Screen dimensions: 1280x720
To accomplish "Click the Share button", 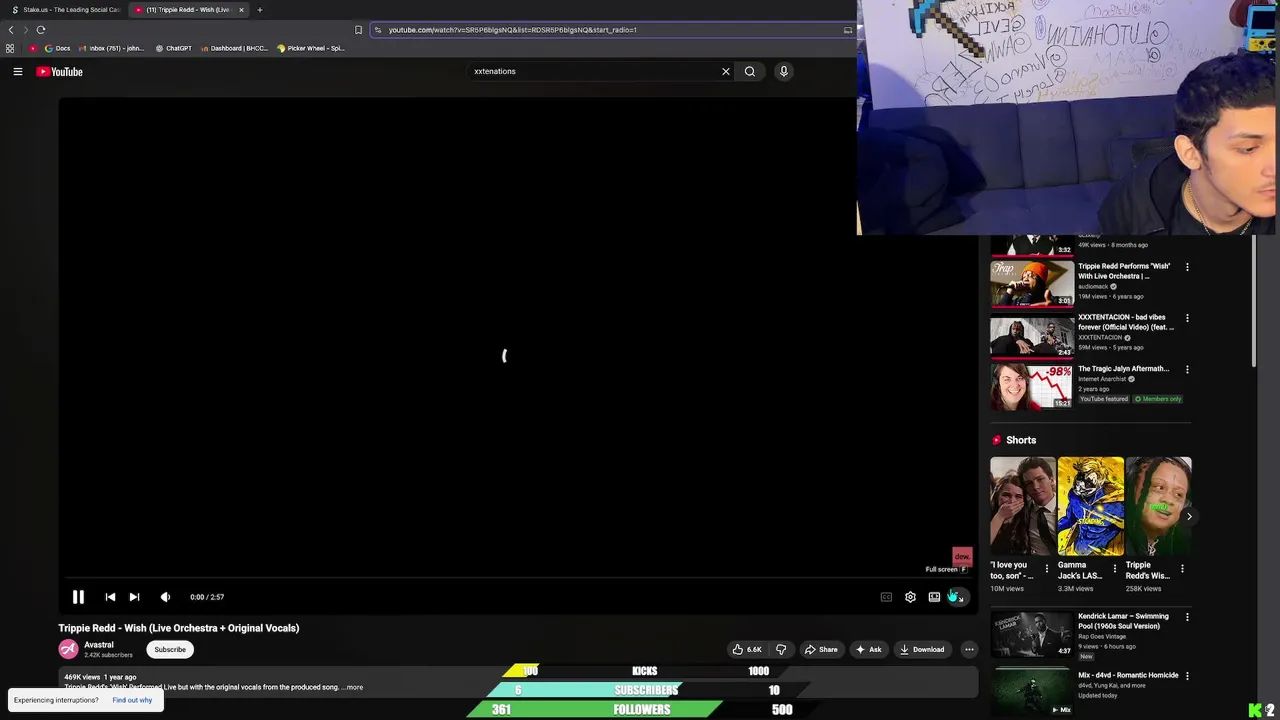I will pyautogui.click(x=821, y=649).
